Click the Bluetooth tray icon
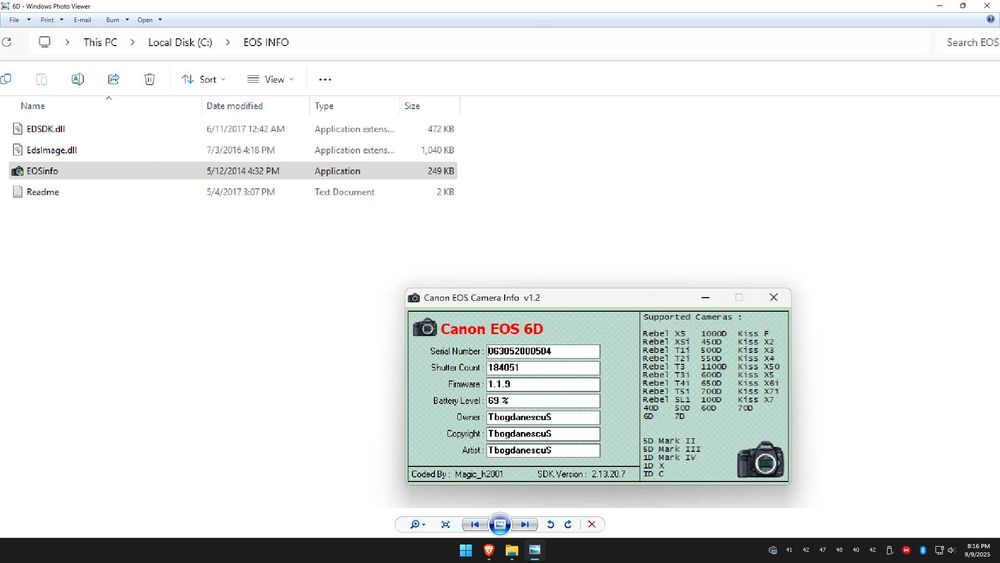This screenshot has width=1000, height=563. [923, 550]
